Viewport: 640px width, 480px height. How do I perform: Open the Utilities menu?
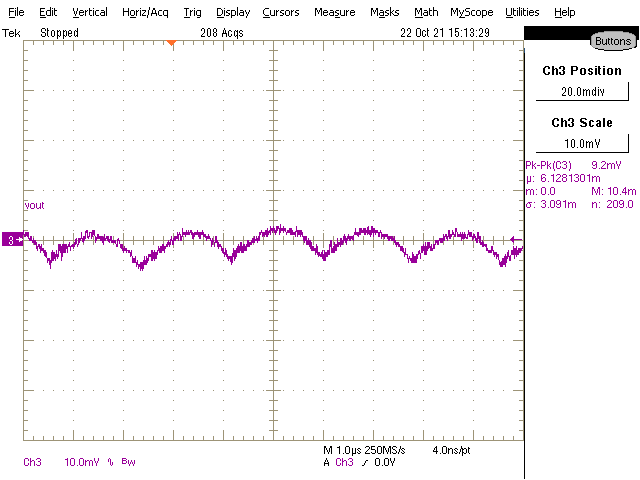[522, 12]
